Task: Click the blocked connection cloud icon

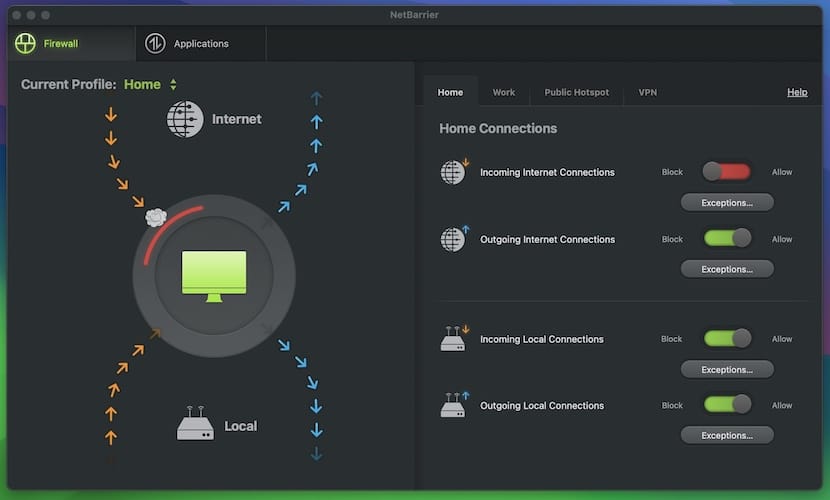Action: pos(155,216)
